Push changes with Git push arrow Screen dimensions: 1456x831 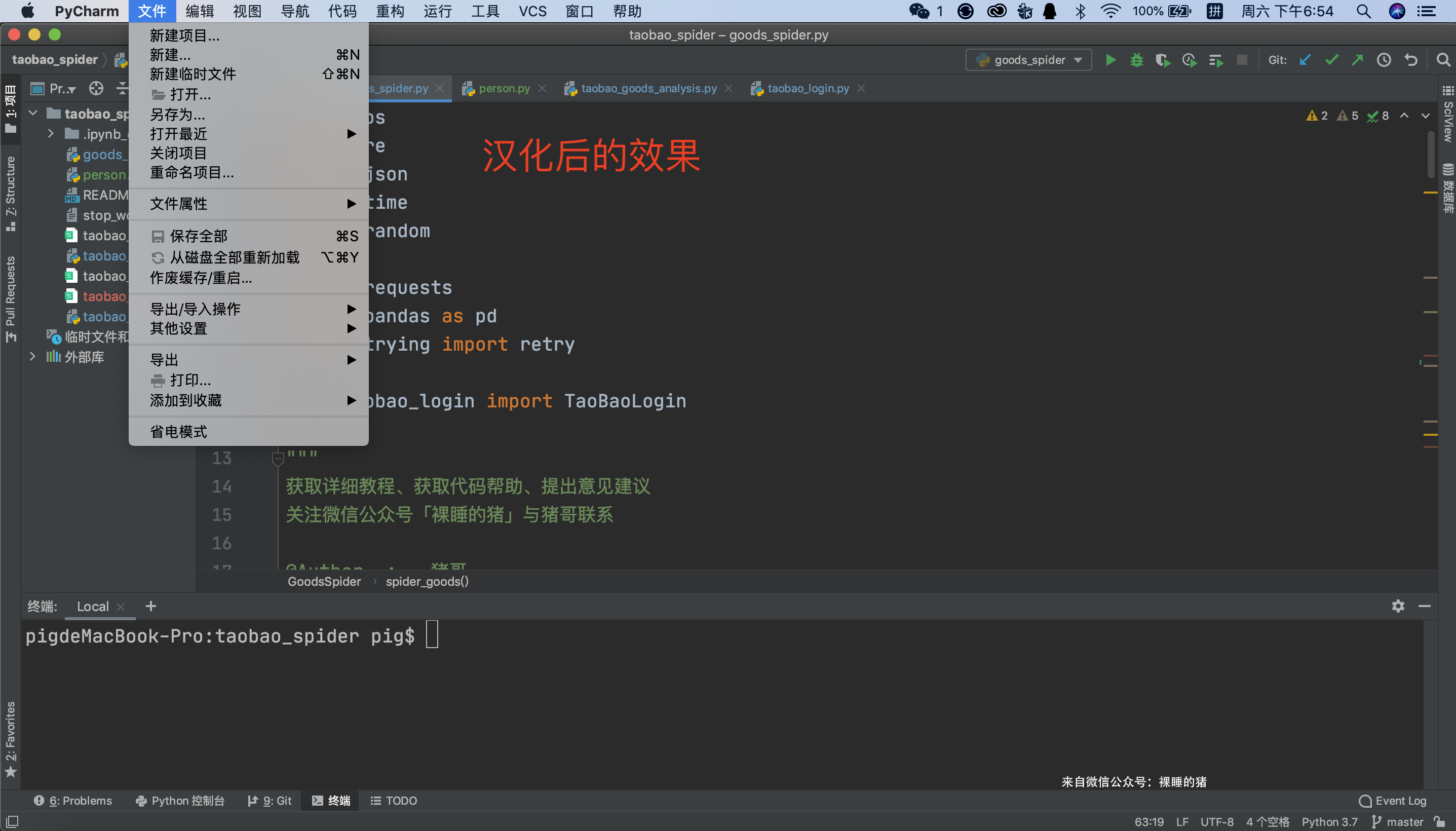tap(1357, 60)
